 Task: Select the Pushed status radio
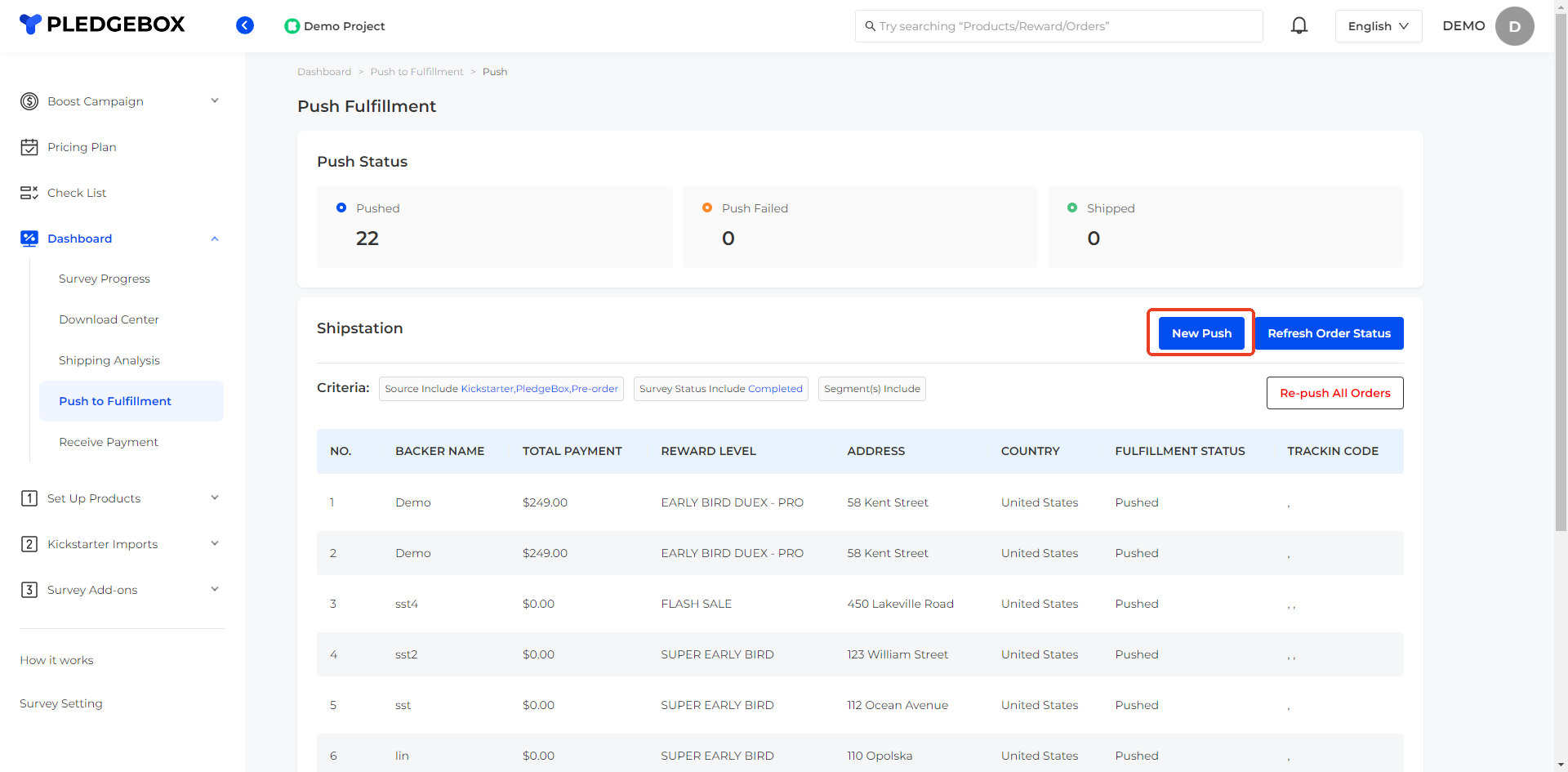click(341, 208)
